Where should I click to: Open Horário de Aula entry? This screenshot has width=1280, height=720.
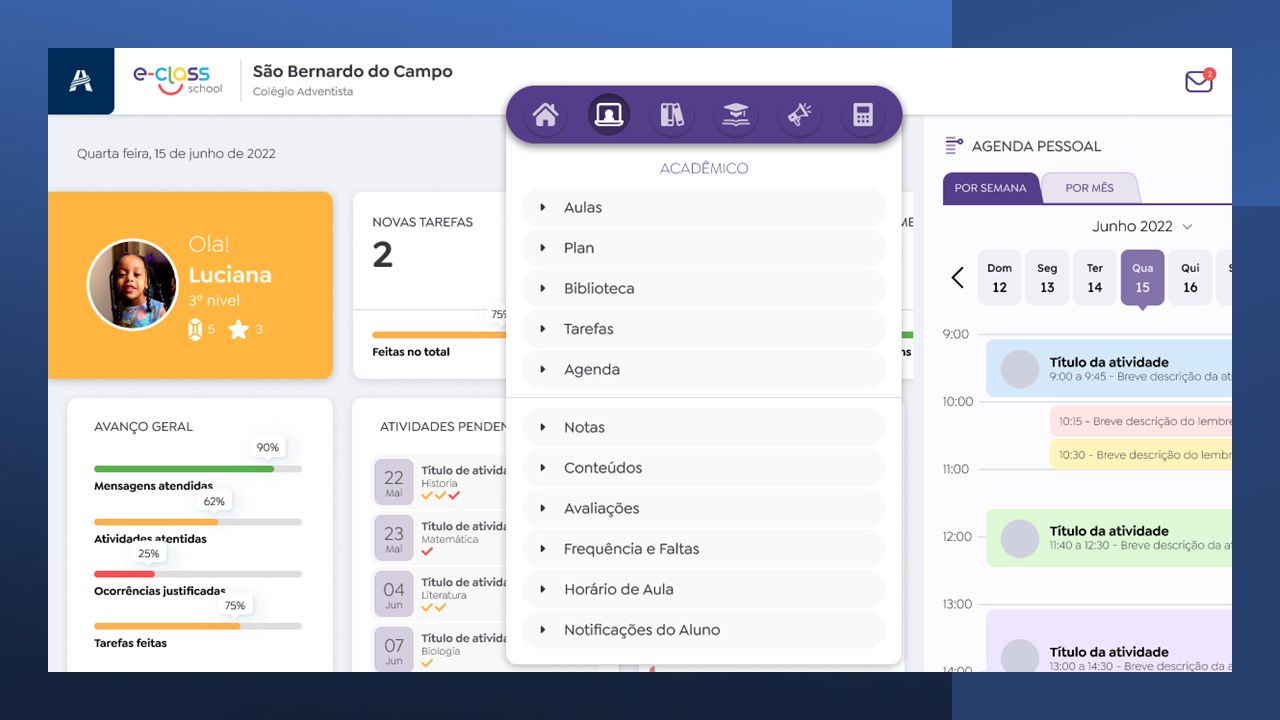point(704,589)
